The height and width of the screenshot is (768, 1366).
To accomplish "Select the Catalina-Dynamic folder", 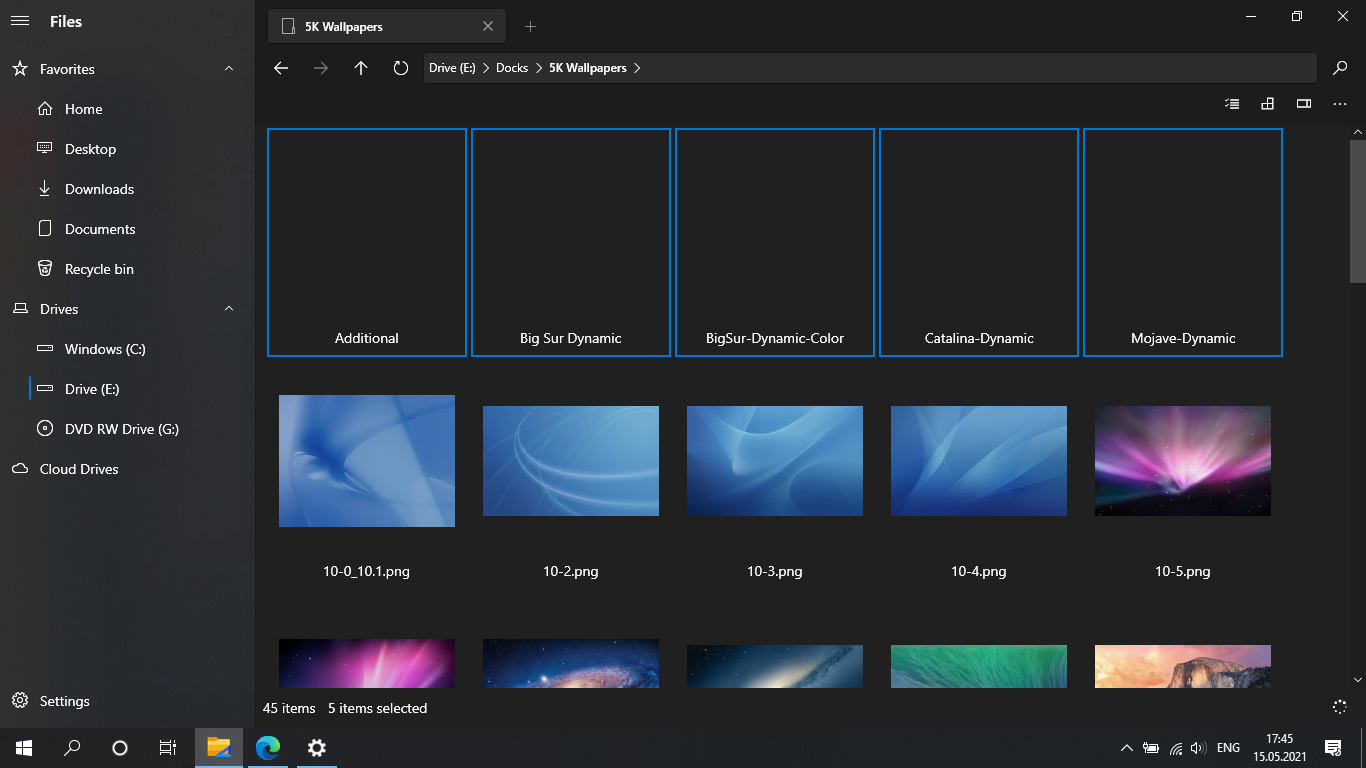I will pyautogui.click(x=978, y=242).
